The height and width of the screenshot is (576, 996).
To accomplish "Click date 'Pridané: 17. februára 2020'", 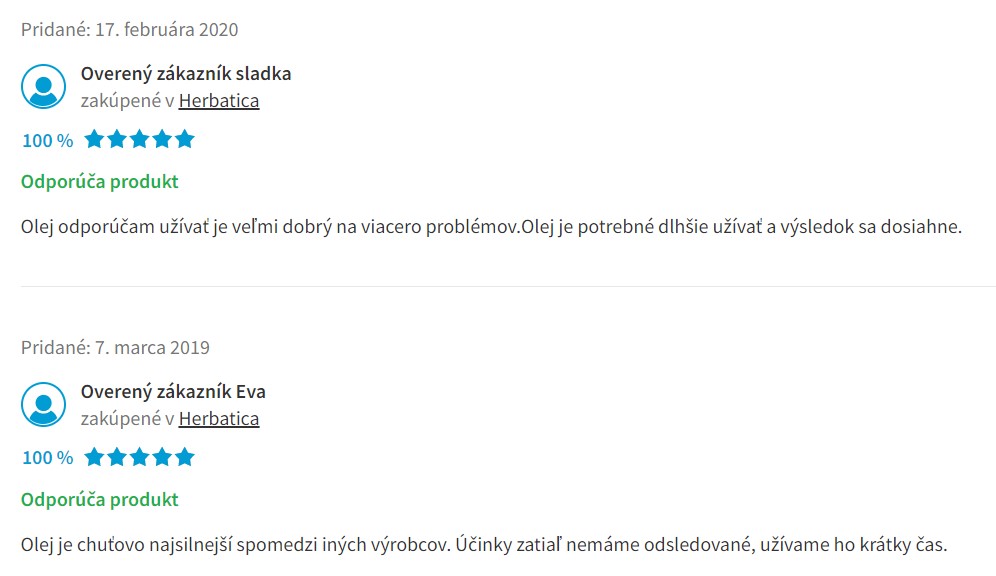I will pos(130,29).
